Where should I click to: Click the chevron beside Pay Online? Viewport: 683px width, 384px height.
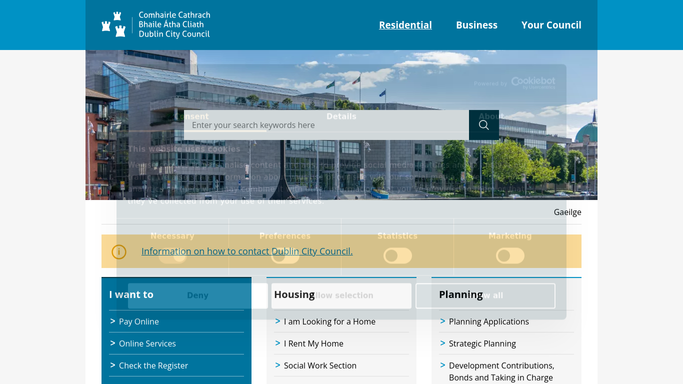tap(112, 321)
